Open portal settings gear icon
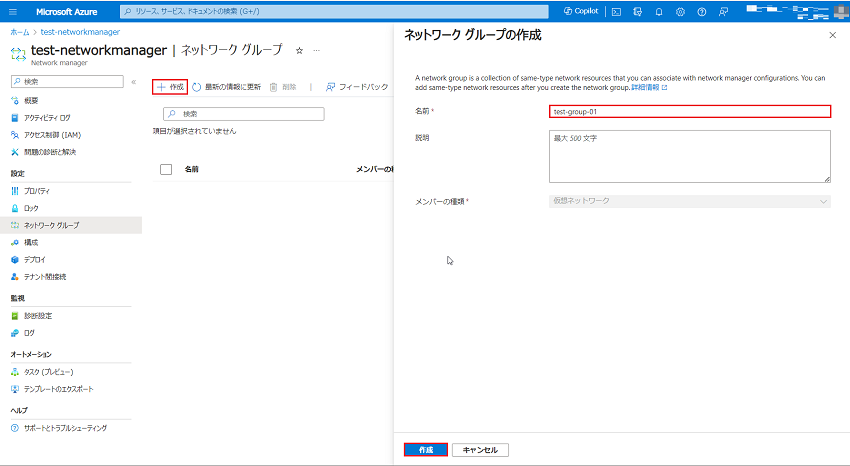 [680, 12]
